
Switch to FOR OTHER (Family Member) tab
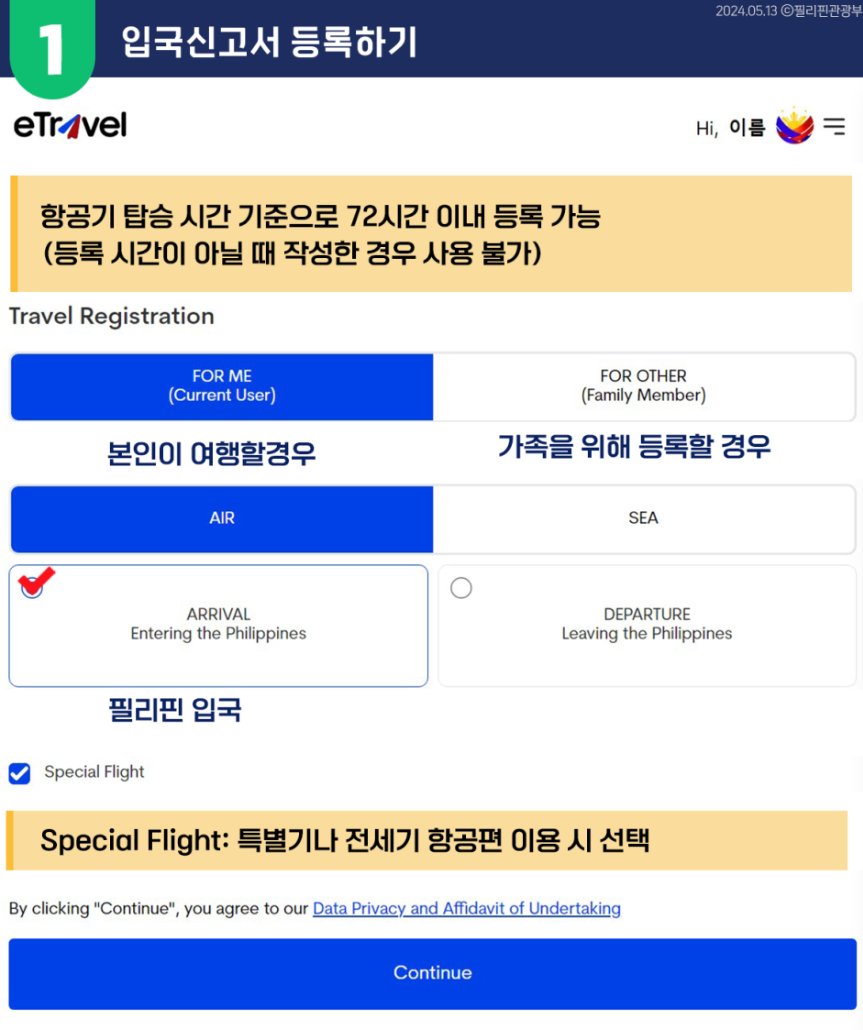[644, 386]
